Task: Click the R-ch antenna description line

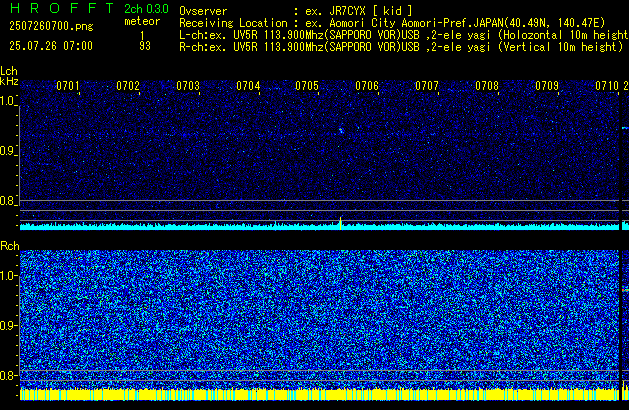Action: 401,47
